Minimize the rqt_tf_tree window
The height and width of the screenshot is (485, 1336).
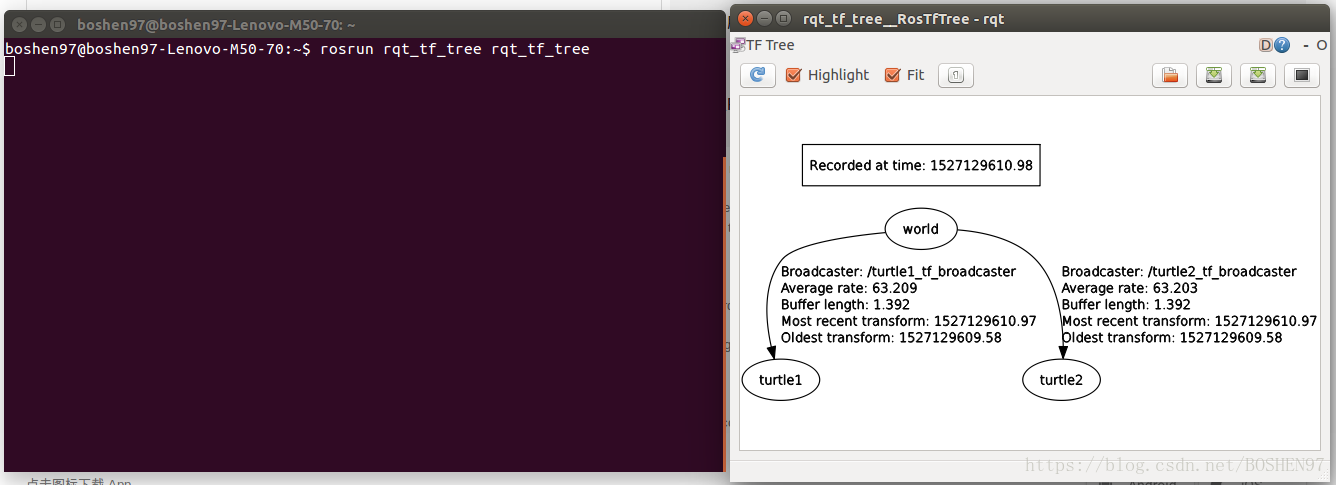point(764,18)
